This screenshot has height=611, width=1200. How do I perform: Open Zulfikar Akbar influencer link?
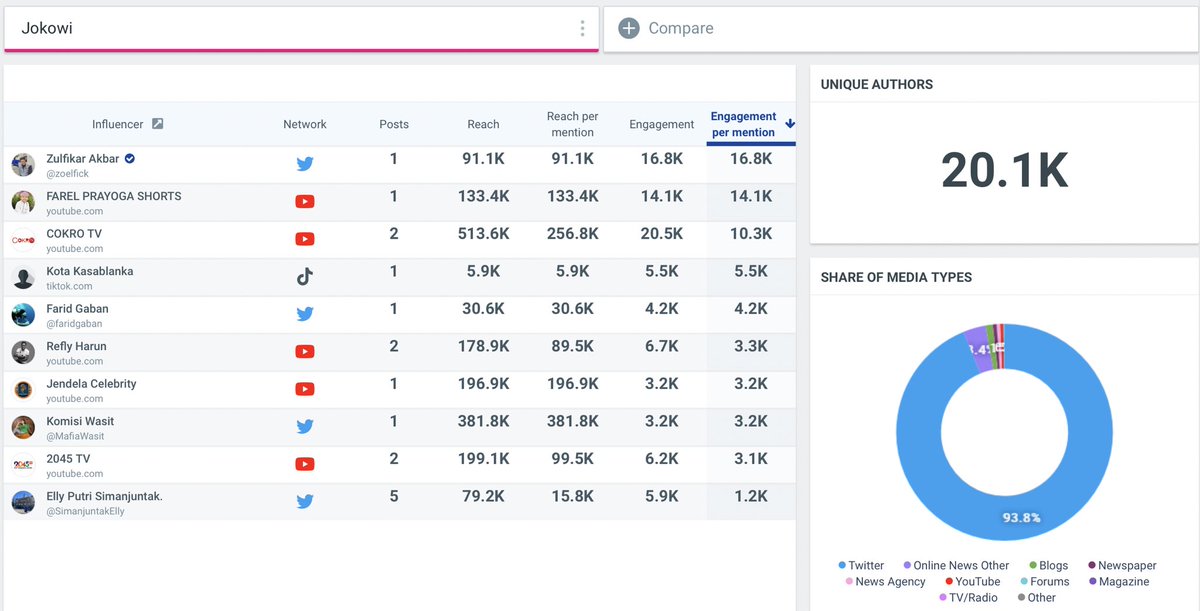pos(83,158)
